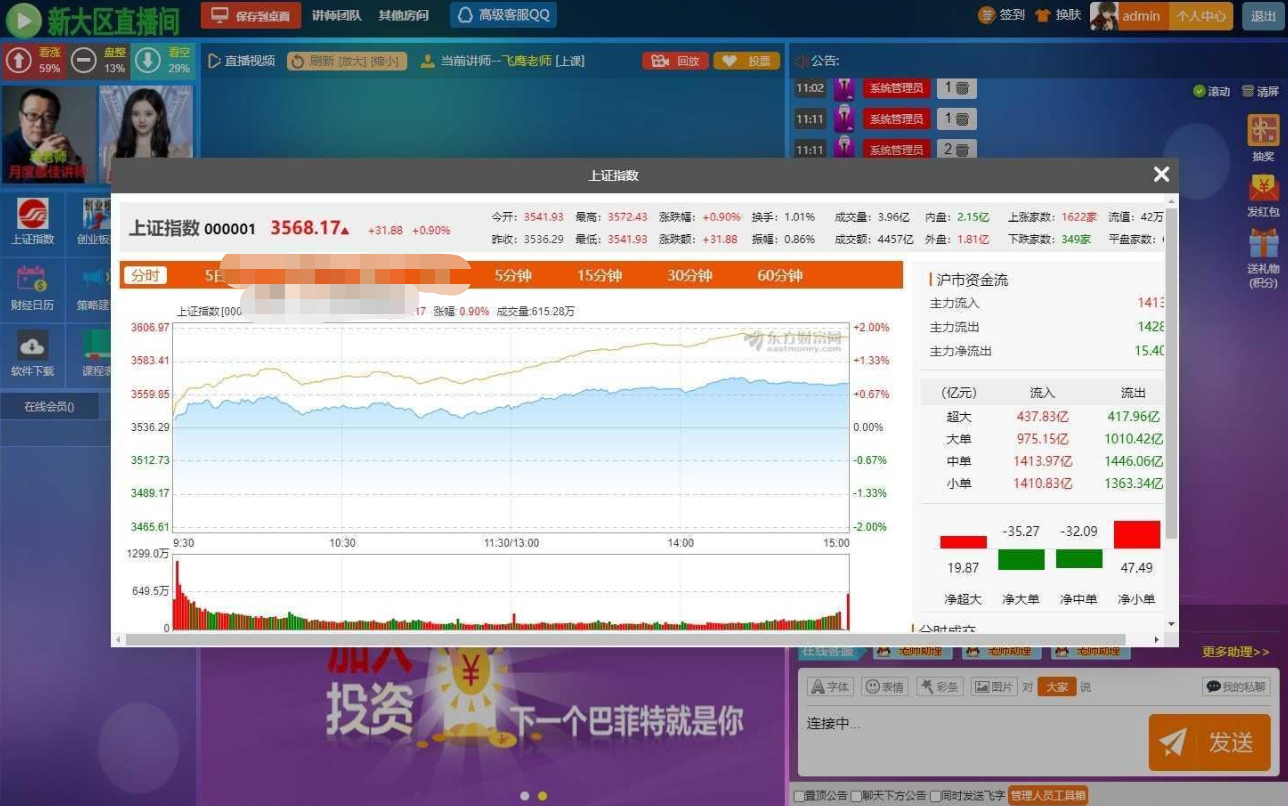Click the 保存到桌面 button
This screenshot has width=1288, height=806.
(251, 15)
